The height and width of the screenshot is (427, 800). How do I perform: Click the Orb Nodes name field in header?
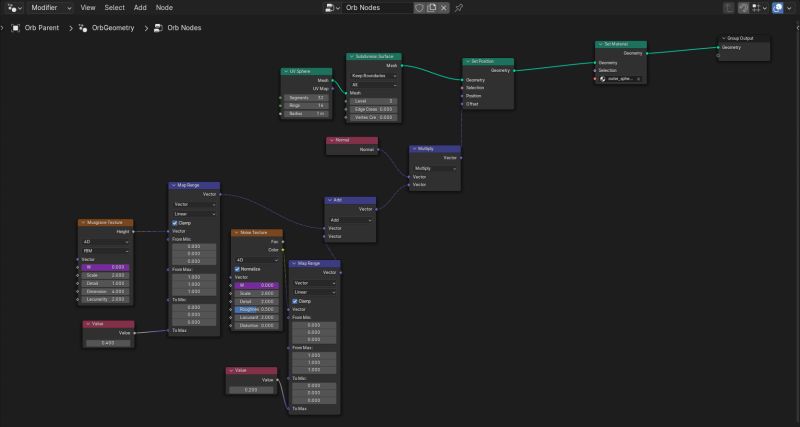(x=378, y=8)
